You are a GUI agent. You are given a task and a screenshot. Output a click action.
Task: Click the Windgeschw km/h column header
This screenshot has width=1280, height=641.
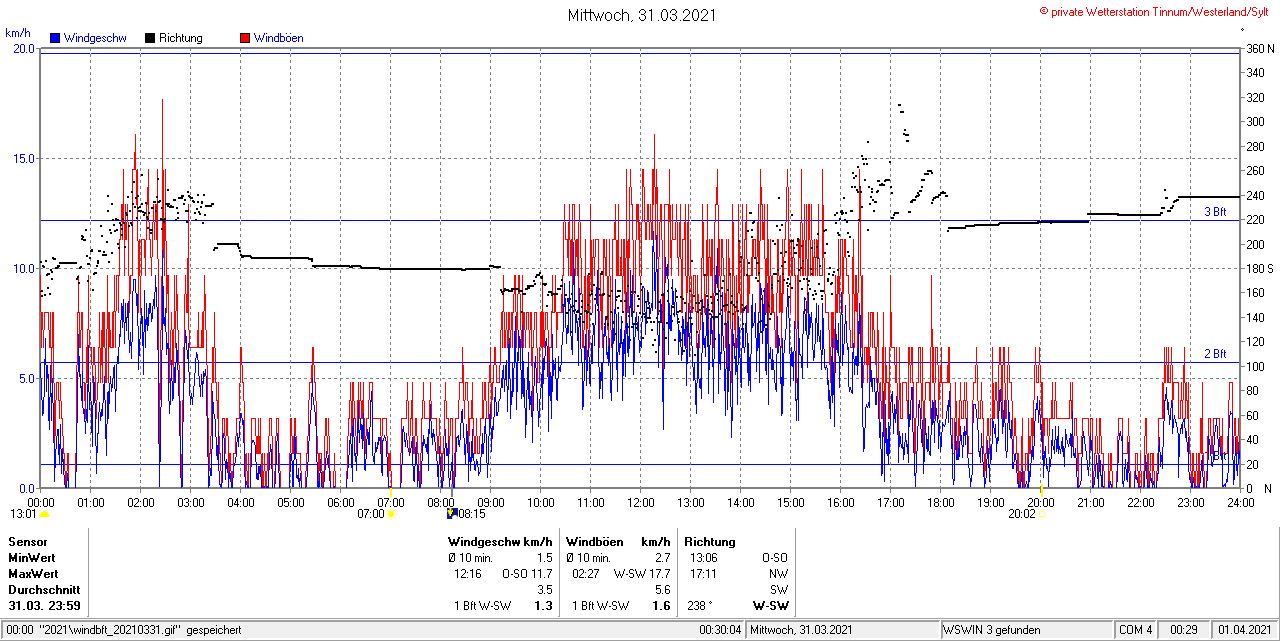[x=500, y=541]
